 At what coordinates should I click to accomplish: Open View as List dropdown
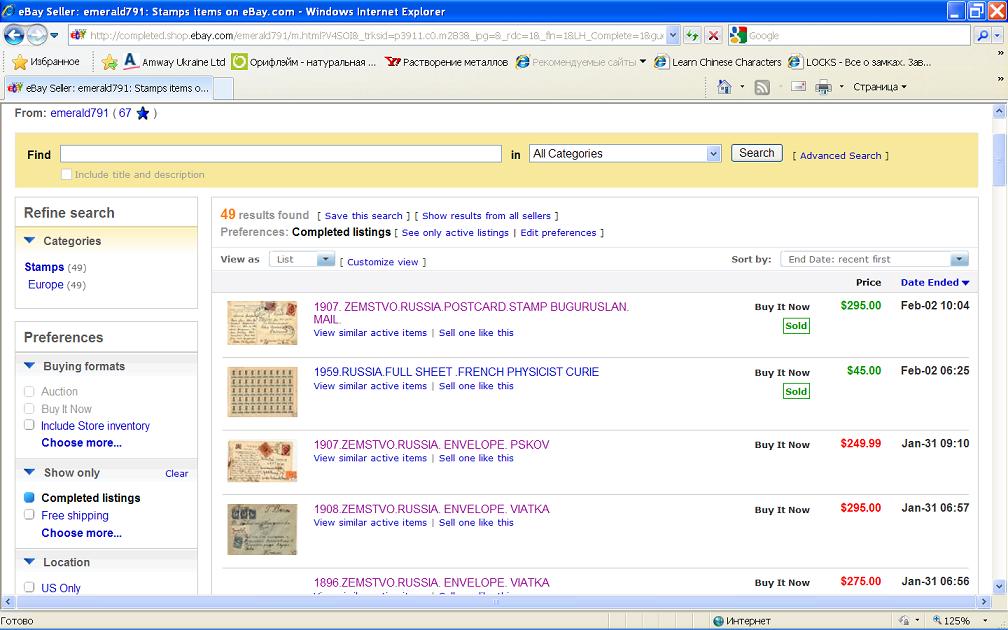tap(302, 259)
